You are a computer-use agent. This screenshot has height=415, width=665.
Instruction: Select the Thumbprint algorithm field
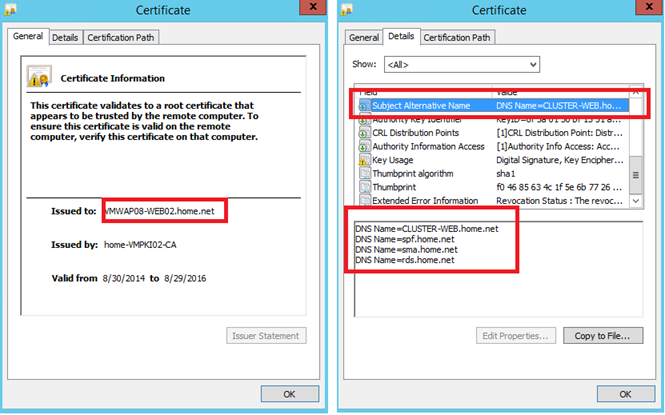coord(413,174)
